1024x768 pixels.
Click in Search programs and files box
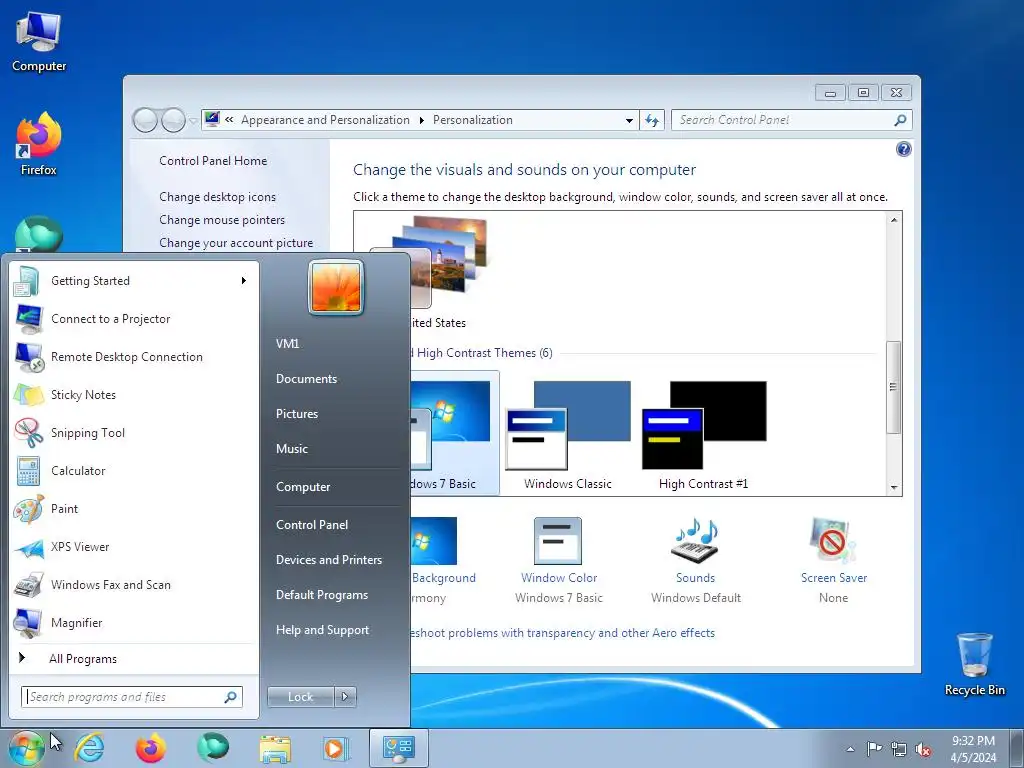[x=132, y=697]
